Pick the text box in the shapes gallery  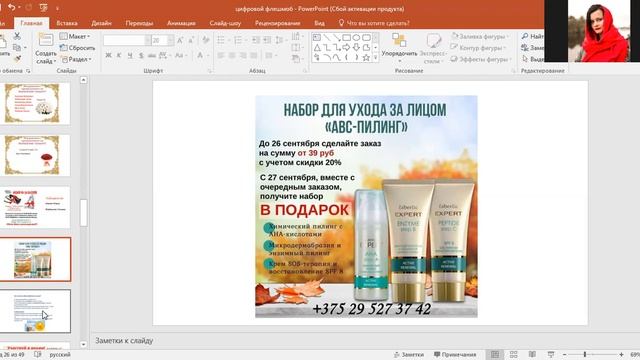(x=317, y=38)
